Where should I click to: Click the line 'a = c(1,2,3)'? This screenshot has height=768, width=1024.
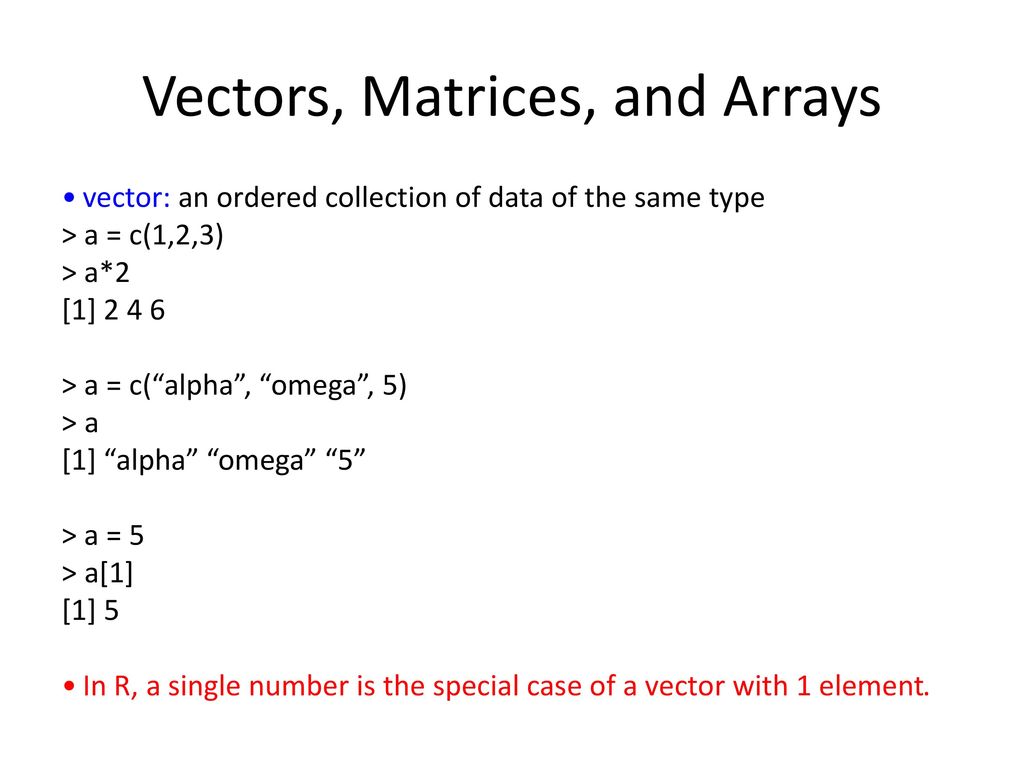click(142, 235)
